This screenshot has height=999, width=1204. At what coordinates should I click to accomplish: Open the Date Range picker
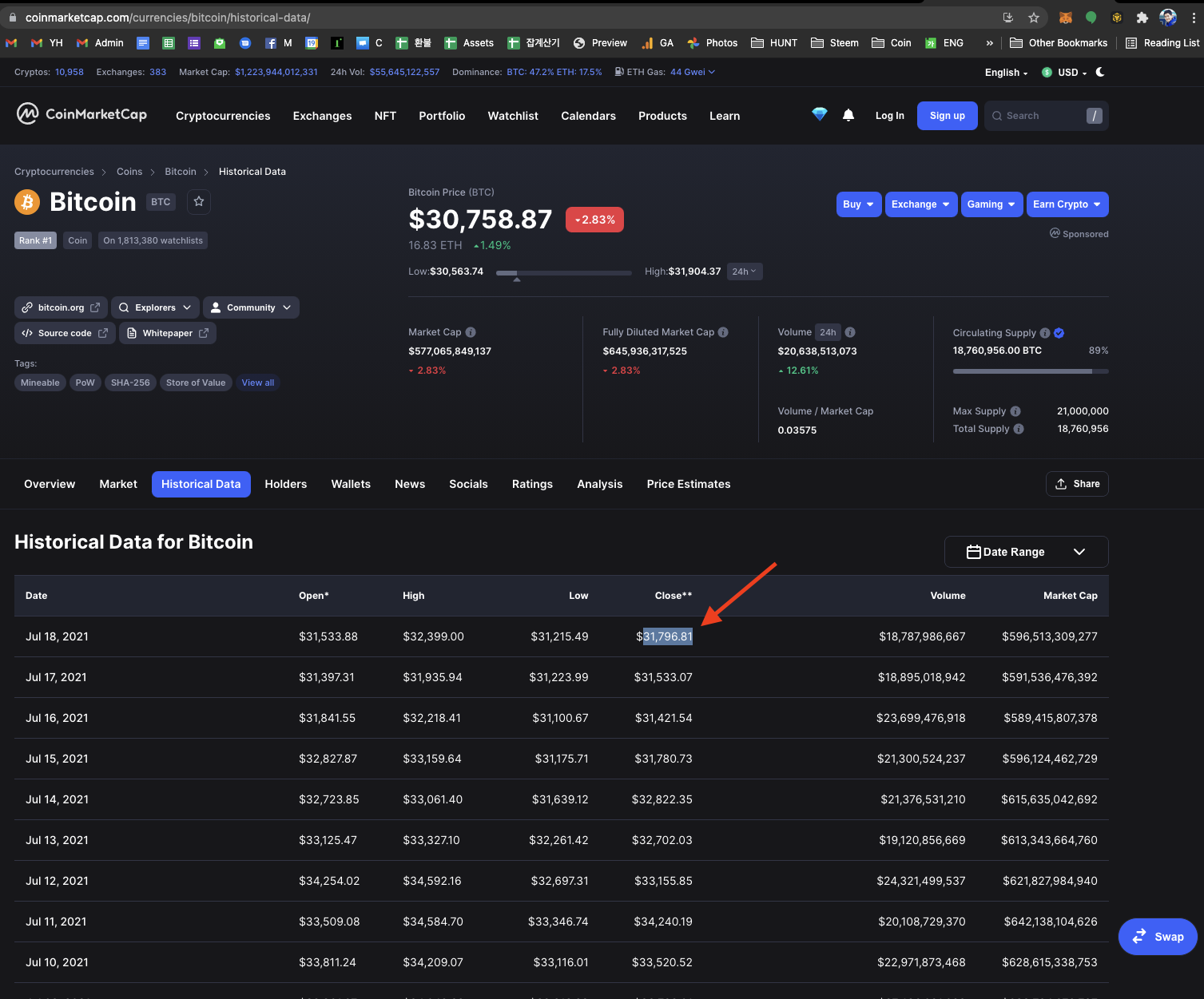coord(1026,552)
